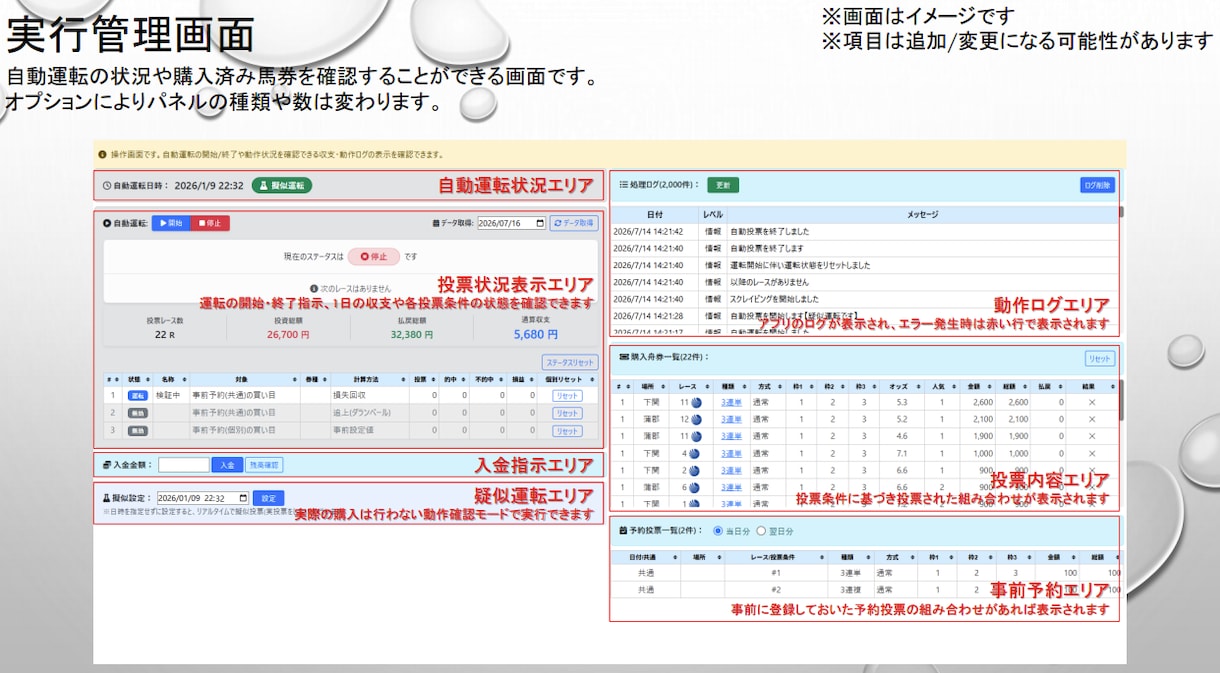
Task: Click the red 停止 stop button
Action: 210,223
